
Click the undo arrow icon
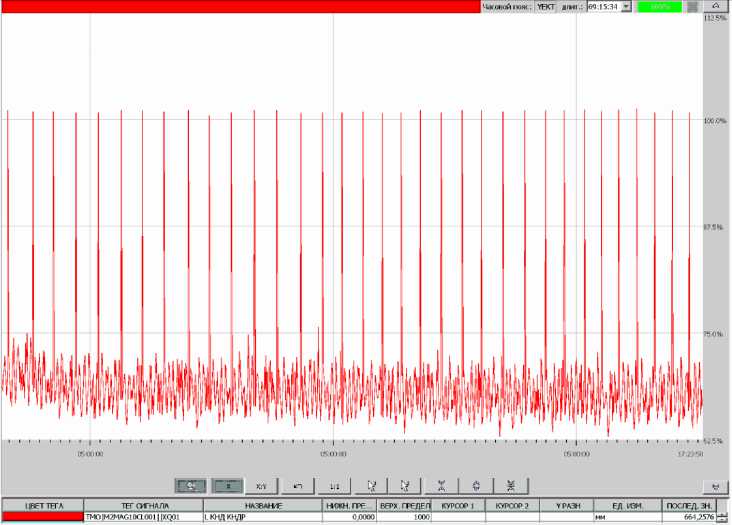(x=298, y=485)
